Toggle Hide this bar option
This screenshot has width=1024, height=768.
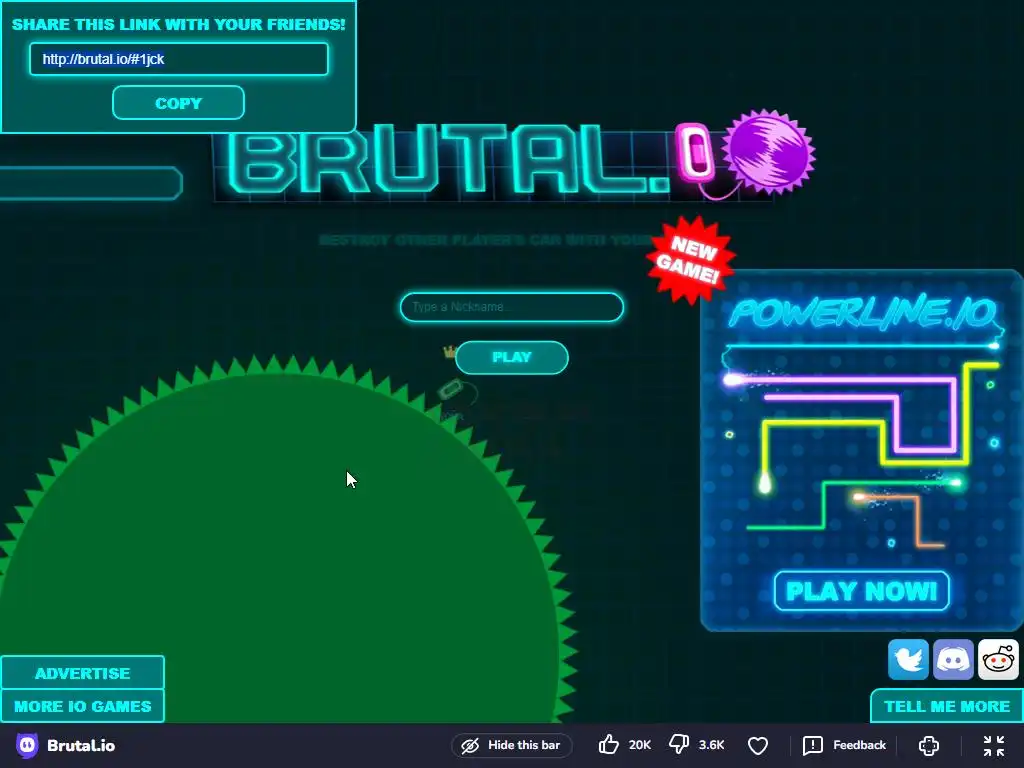[511, 745]
